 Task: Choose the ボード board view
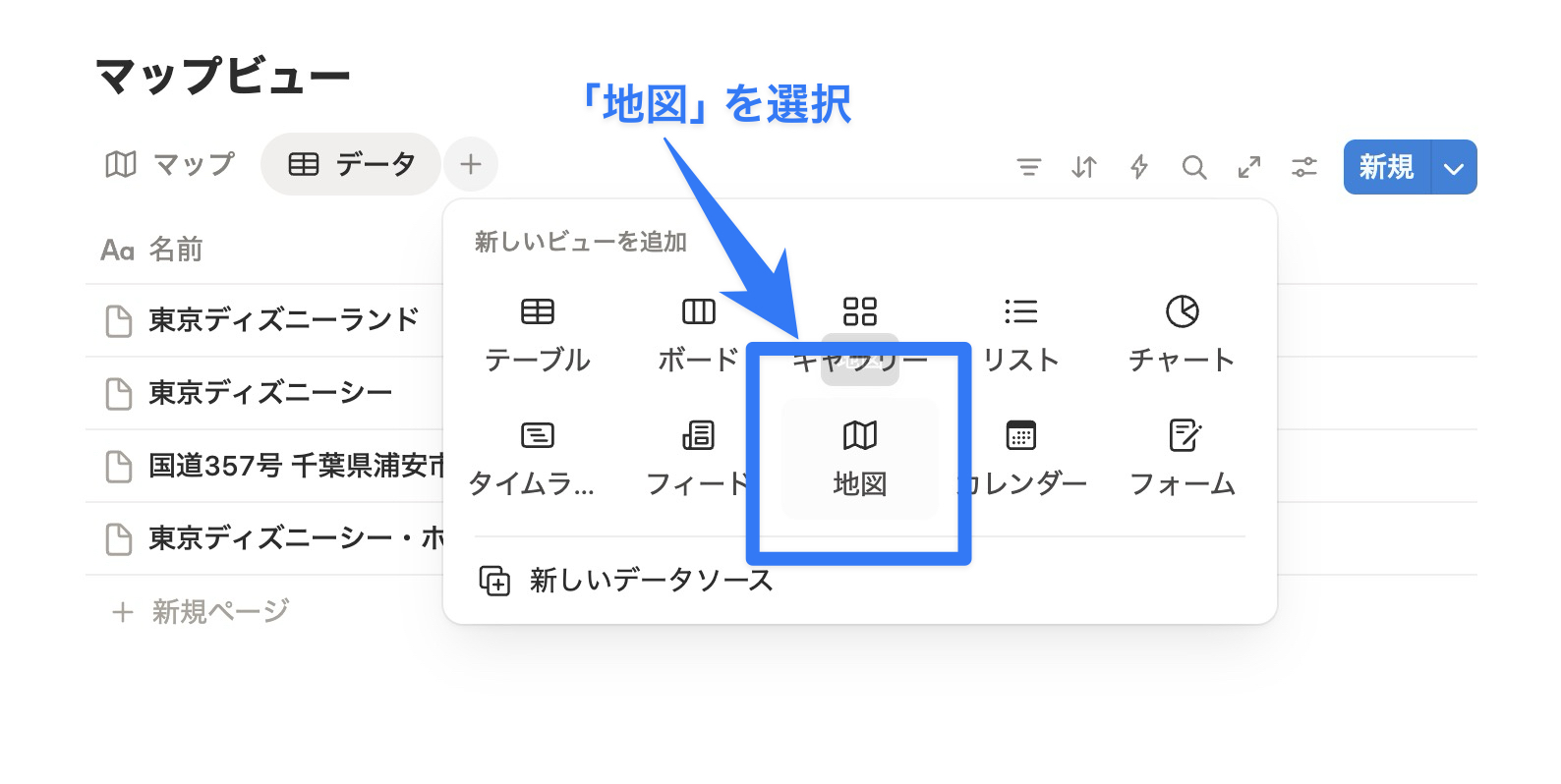click(698, 335)
